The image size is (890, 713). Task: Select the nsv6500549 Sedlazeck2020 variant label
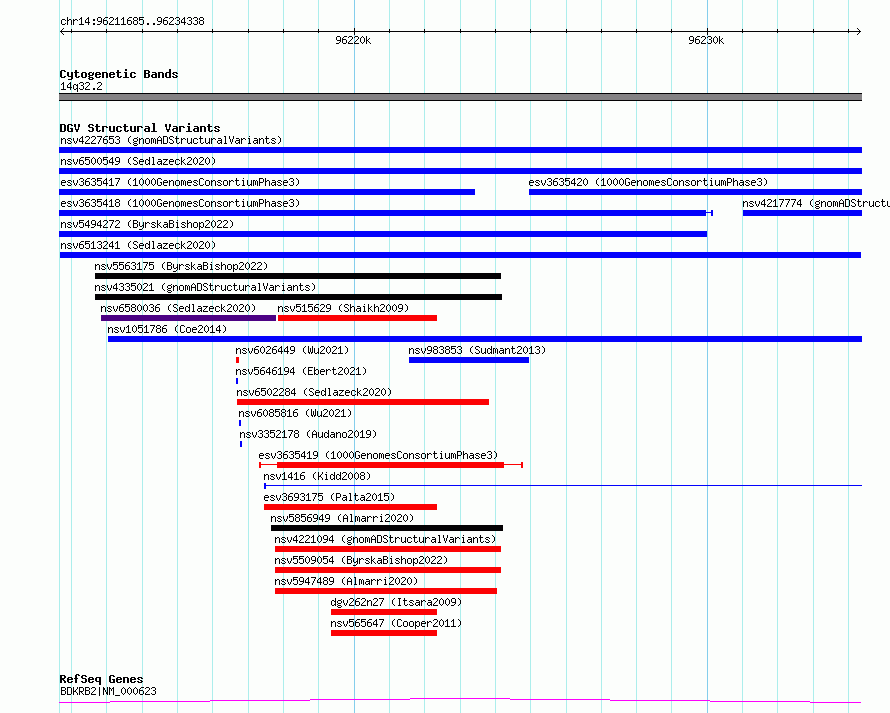pyautogui.click(x=138, y=161)
